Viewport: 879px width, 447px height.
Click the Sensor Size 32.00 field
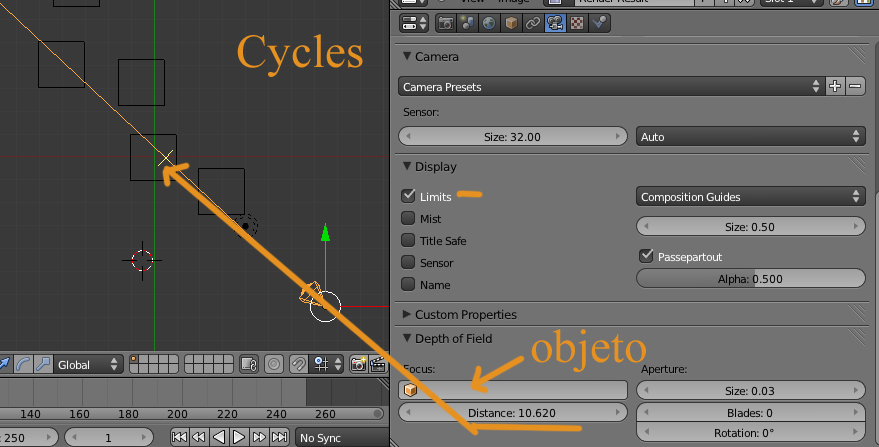point(512,136)
